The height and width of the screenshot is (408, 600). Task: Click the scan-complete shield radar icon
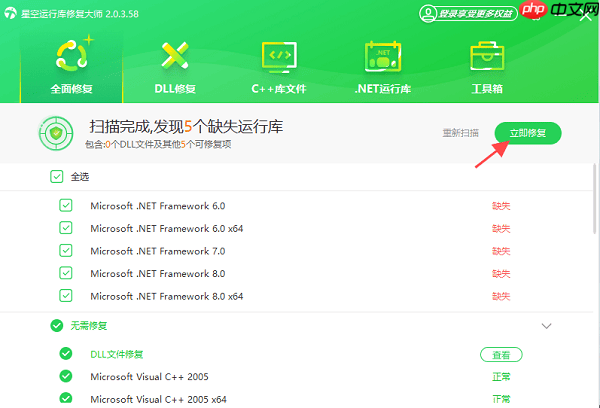(x=56, y=134)
